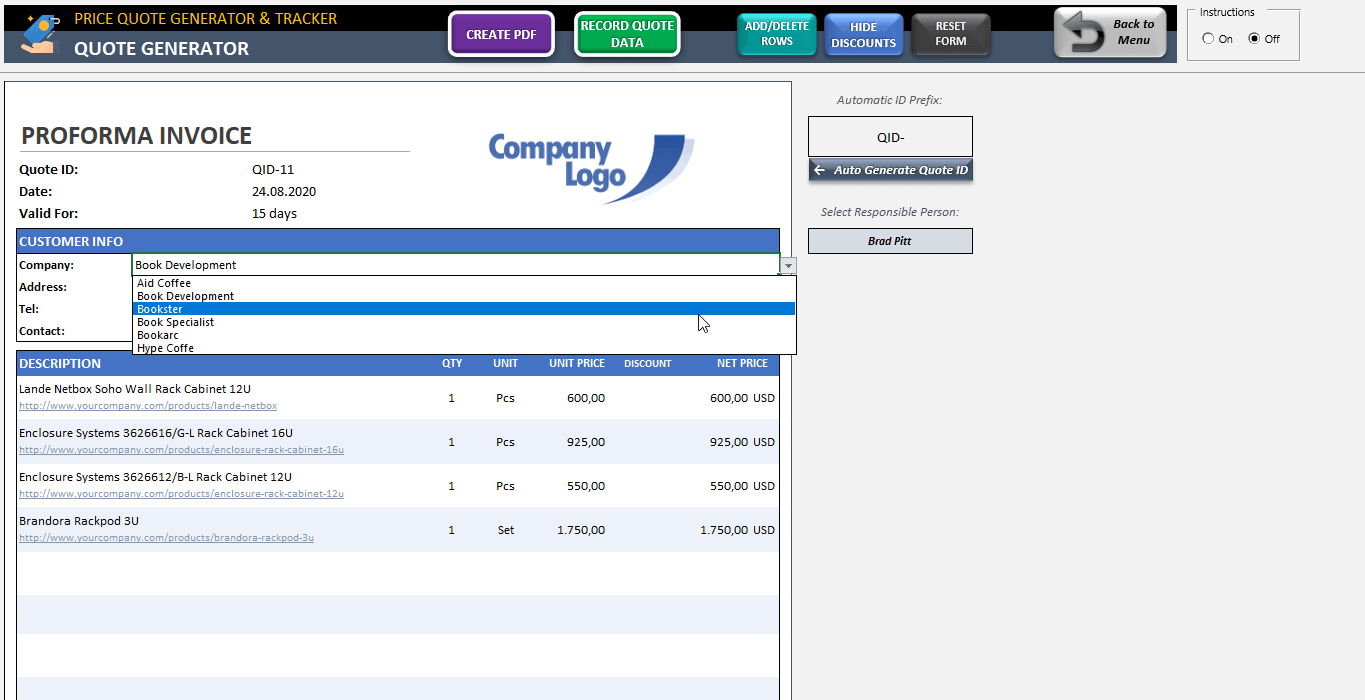Choose Aid Coffee from company list
The width and height of the screenshot is (1365, 700).
(464, 283)
